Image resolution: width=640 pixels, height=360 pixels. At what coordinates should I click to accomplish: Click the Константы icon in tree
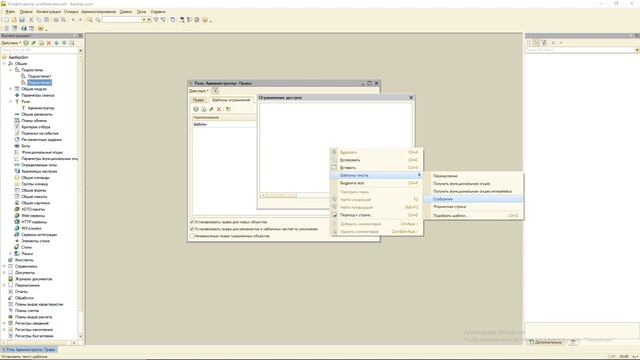tap(11, 260)
